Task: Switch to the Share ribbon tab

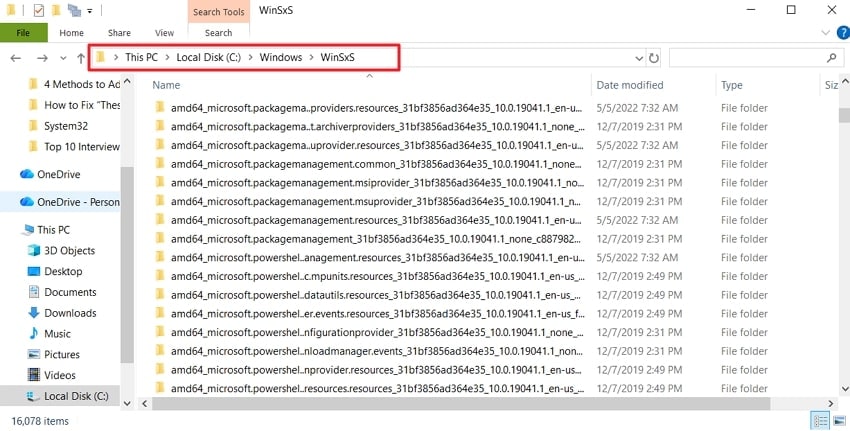Action: (x=119, y=33)
